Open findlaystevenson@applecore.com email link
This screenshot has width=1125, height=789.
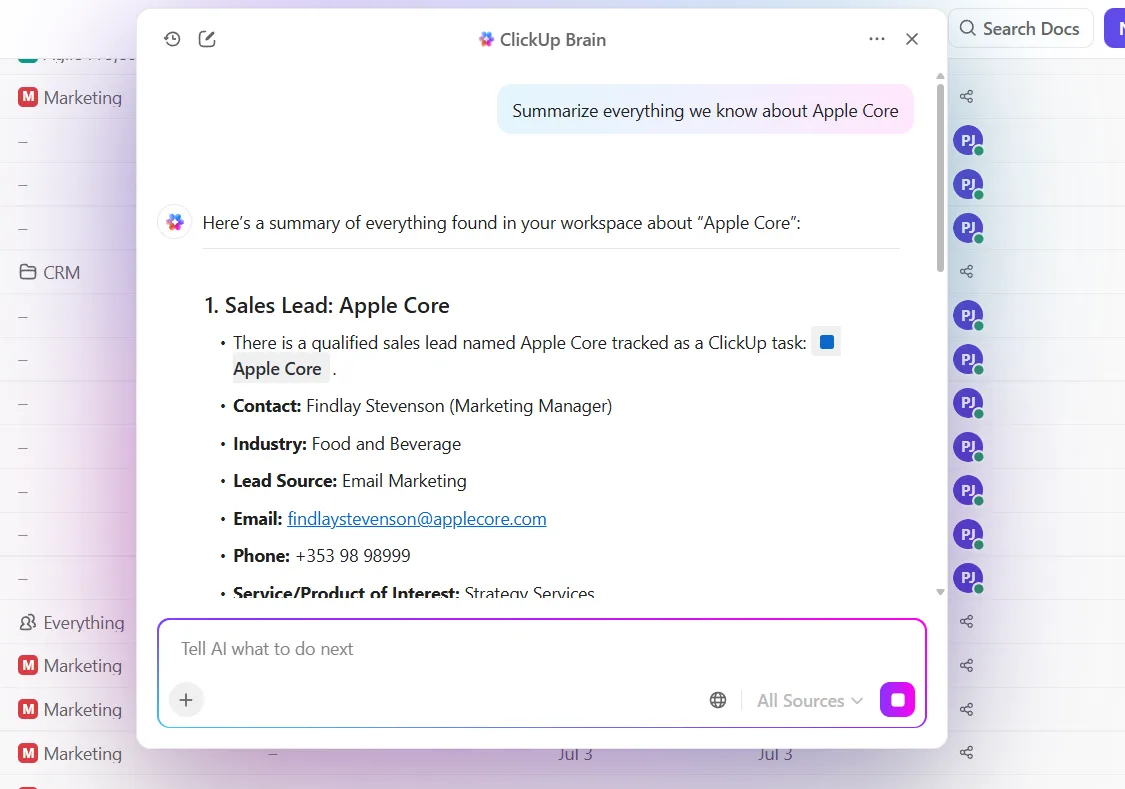tap(417, 519)
